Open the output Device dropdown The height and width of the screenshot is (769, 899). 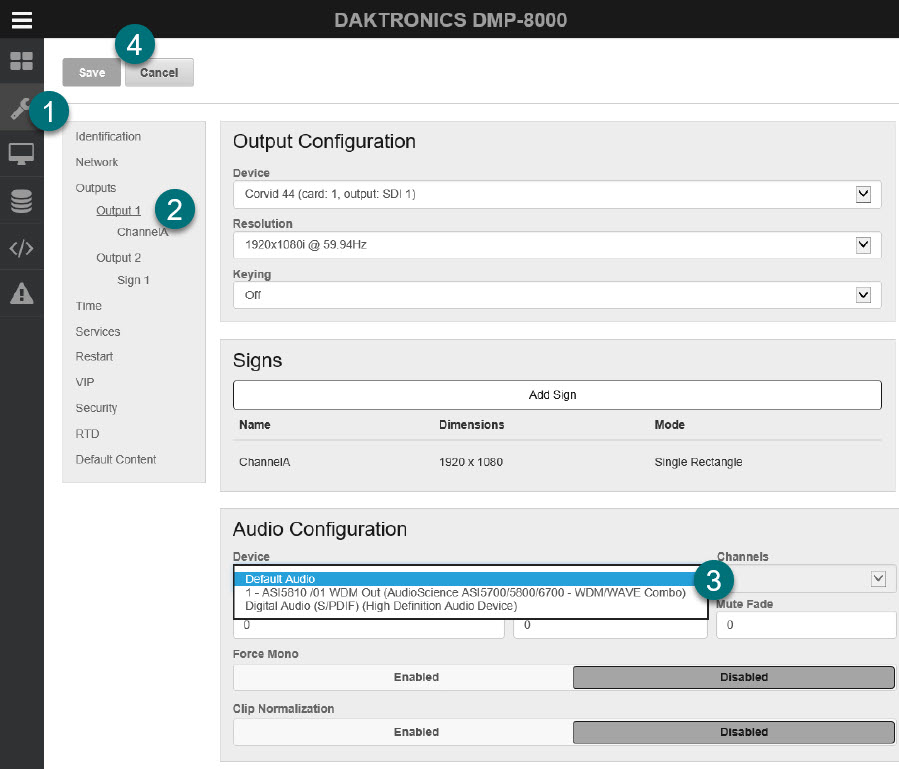click(862, 193)
